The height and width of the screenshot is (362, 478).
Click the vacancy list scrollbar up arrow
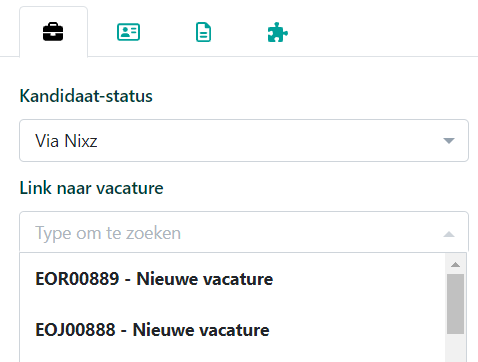tap(455, 265)
